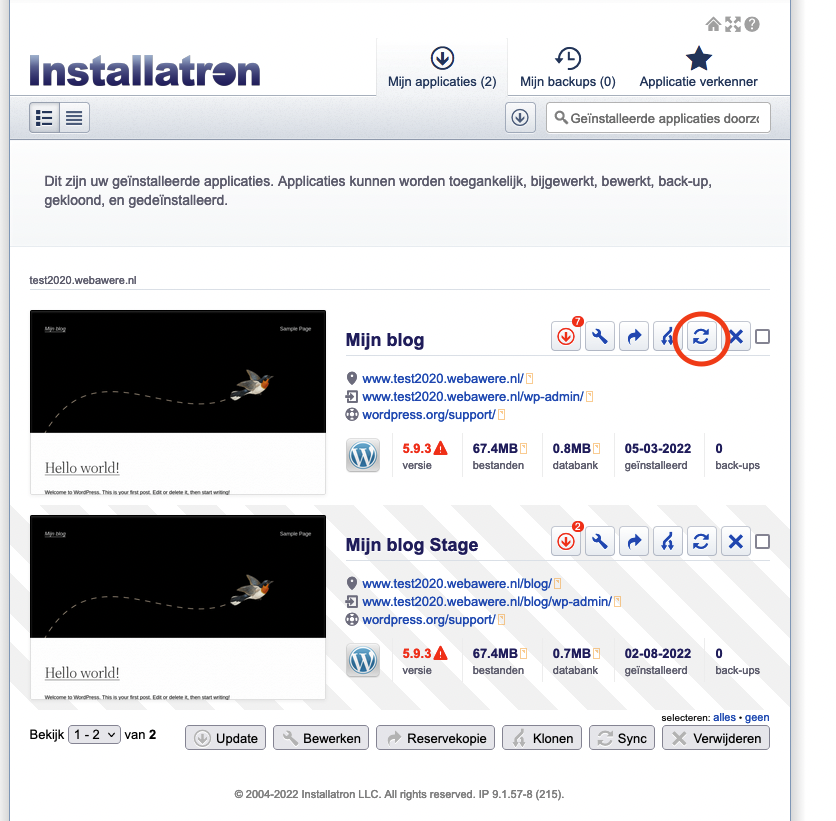Click the bottom Bewerken button

321,738
